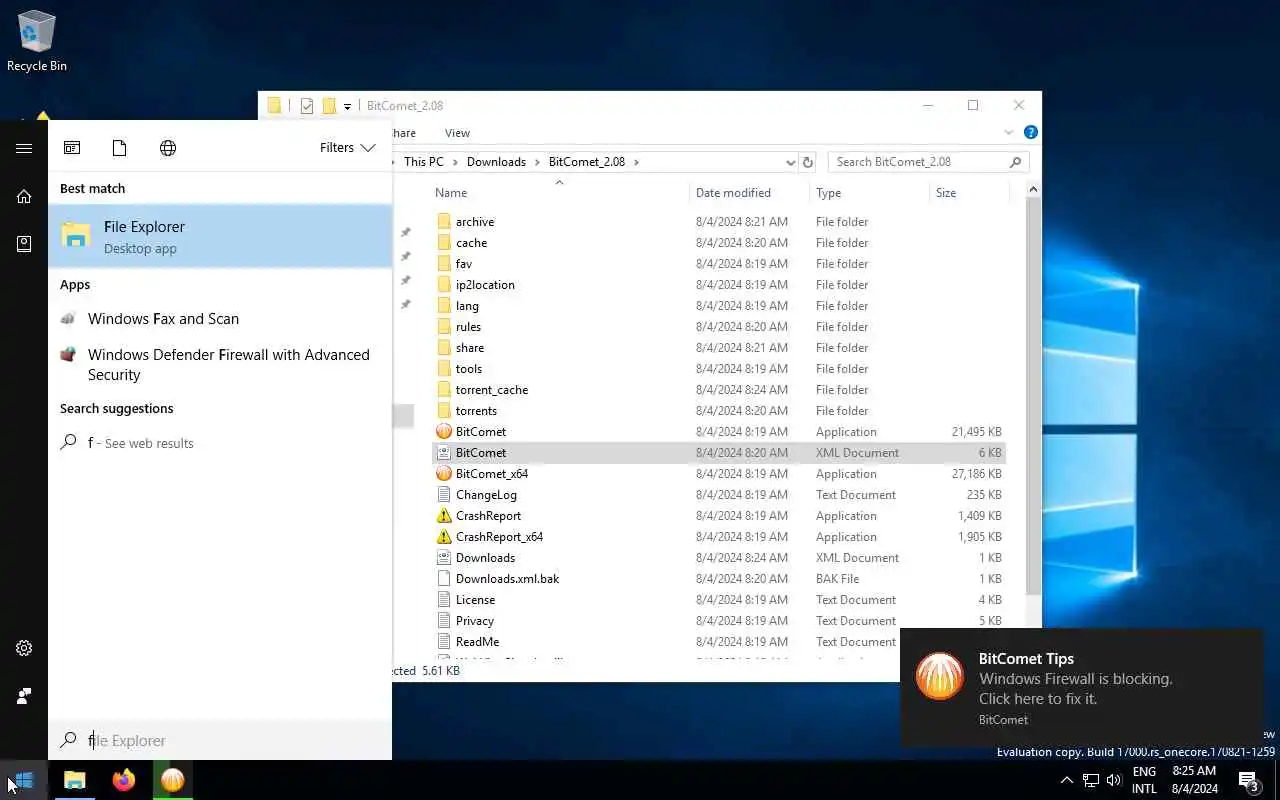This screenshot has width=1280, height=800.
Task: Filter search results by Apps icon
Action: 72,148
